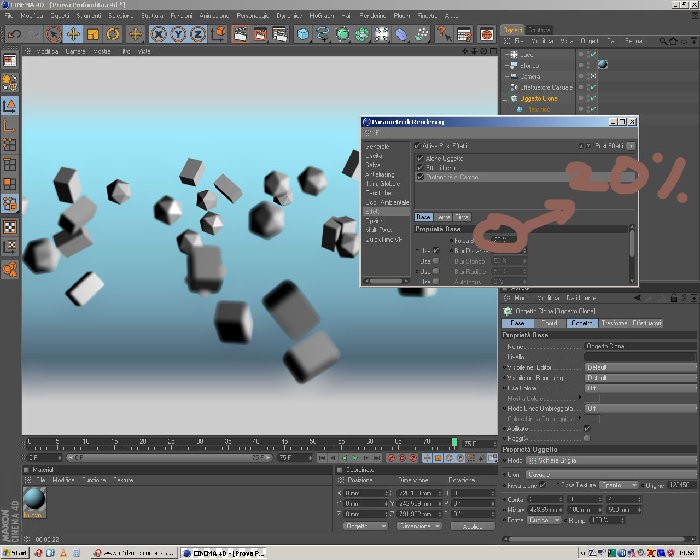Open the Visibile nell'Editor dropdown

point(640,367)
